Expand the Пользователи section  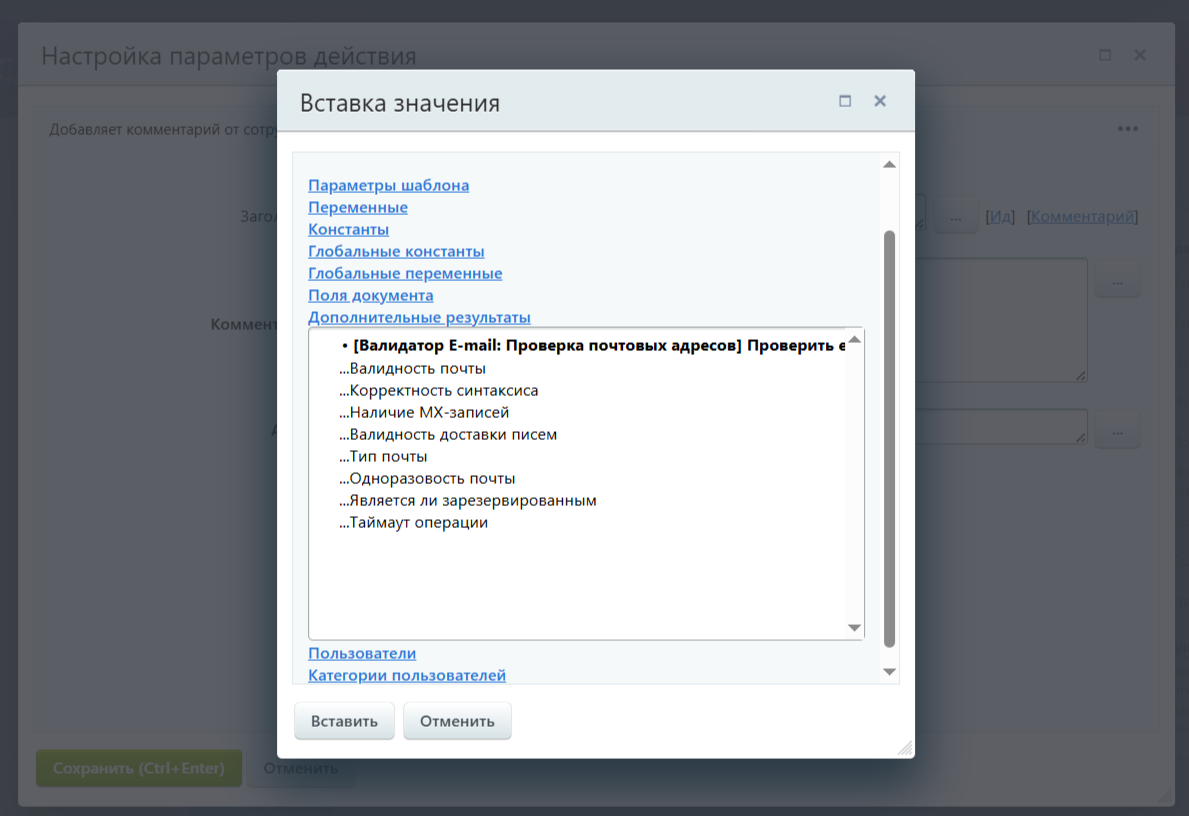361,654
